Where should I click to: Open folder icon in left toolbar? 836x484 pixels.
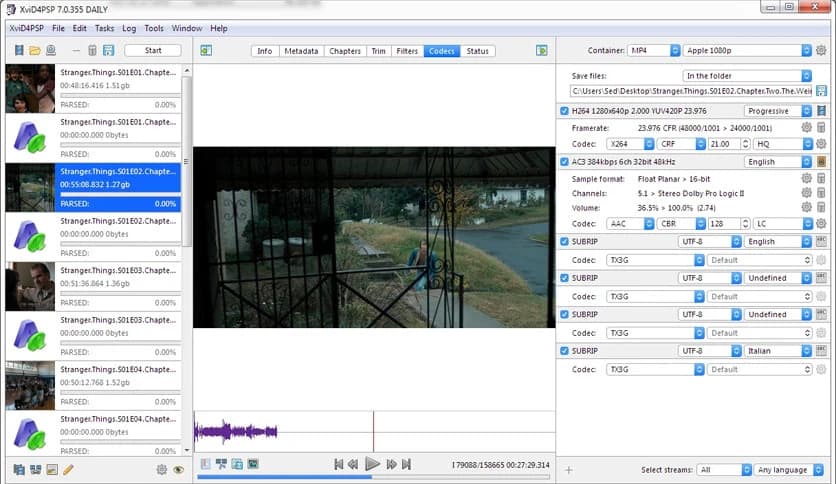coord(35,50)
